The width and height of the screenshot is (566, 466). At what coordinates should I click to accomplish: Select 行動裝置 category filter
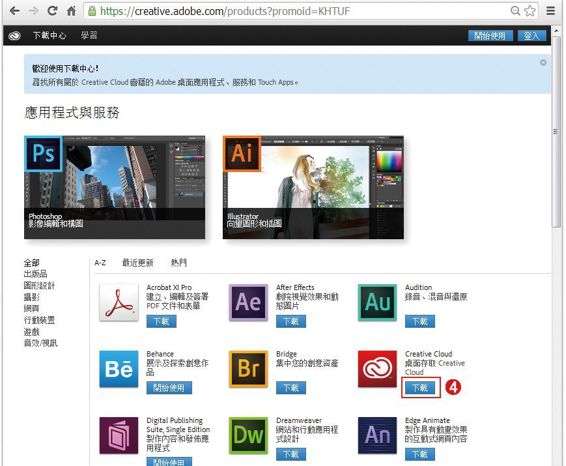39,320
